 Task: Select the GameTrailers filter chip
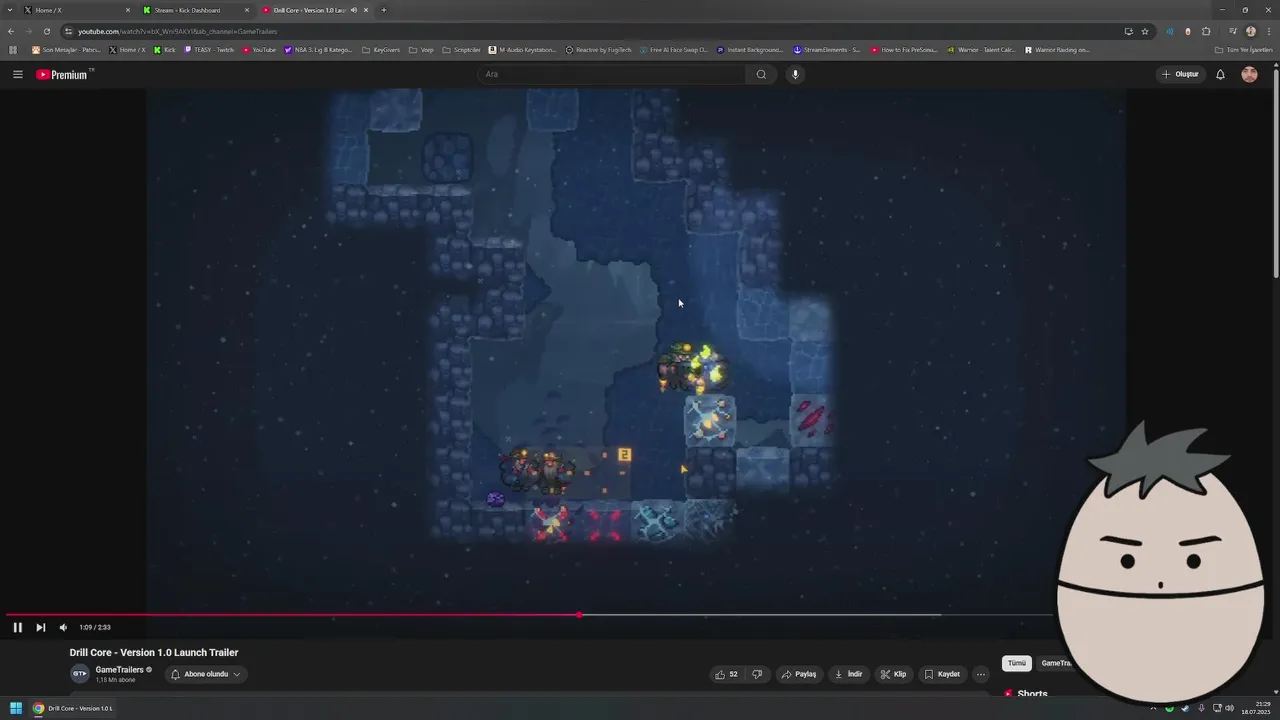point(1055,663)
